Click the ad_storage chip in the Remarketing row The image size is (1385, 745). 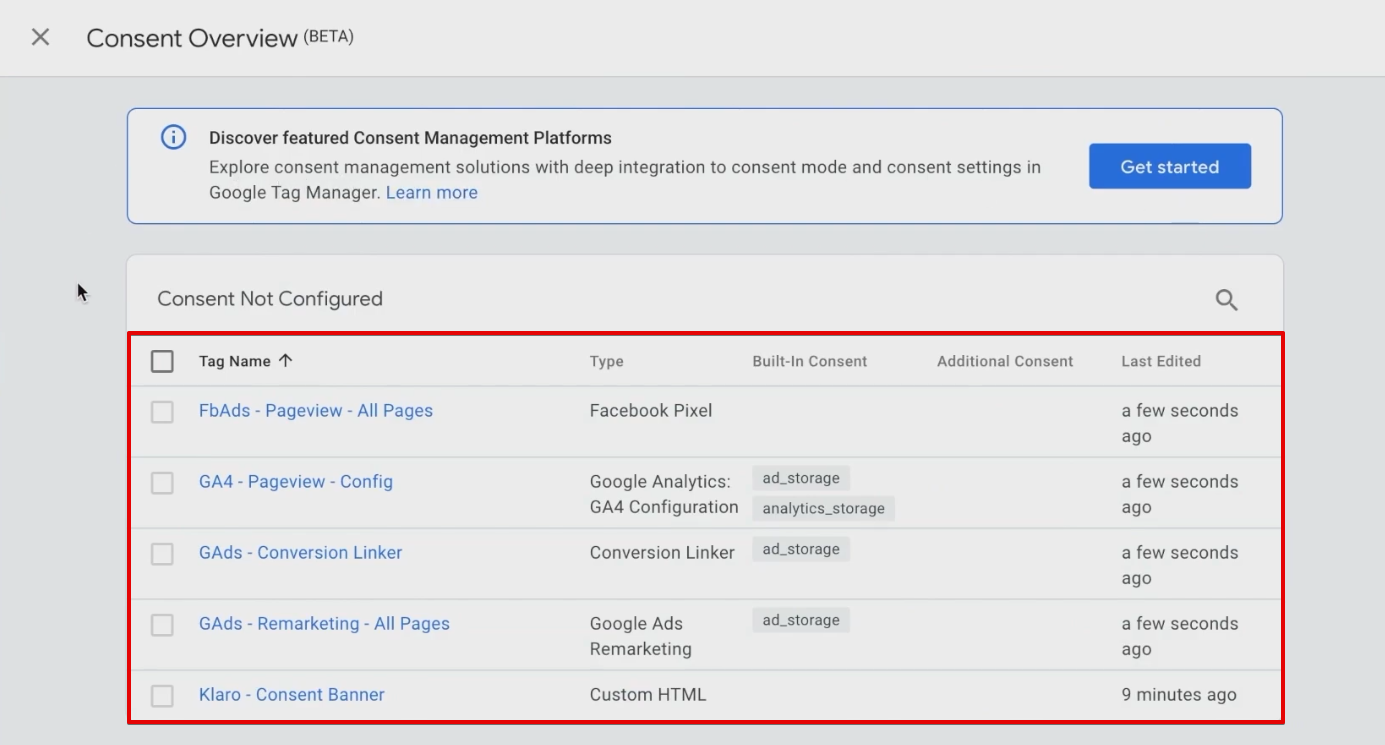point(801,620)
